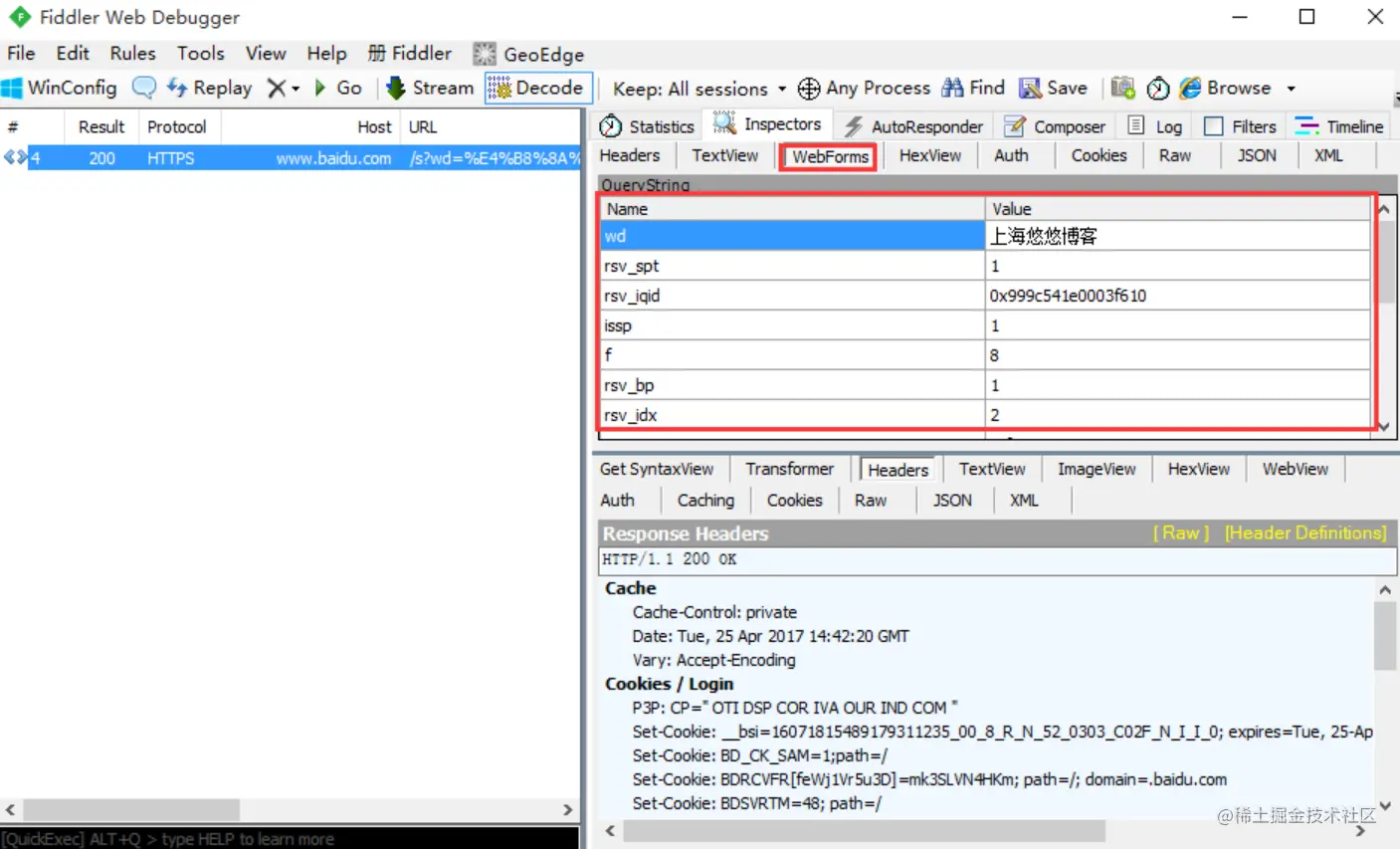
Task: Select the Inspectors tab
Action: tap(768, 124)
